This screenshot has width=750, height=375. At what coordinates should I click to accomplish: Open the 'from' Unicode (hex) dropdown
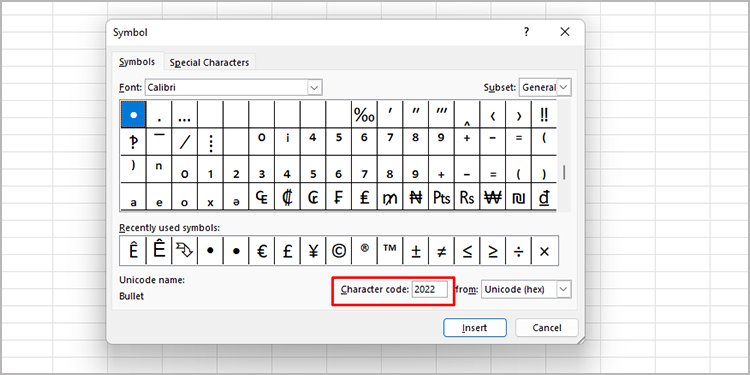point(564,289)
